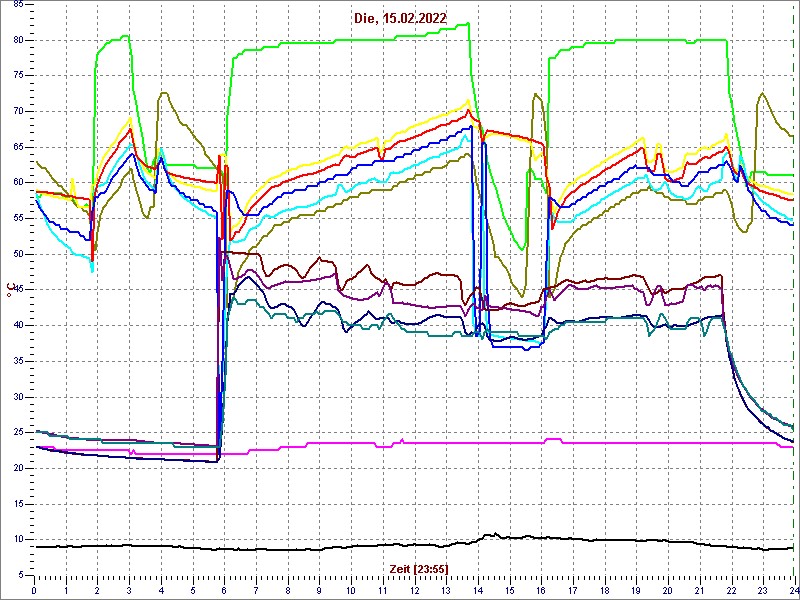The height and width of the screenshot is (600, 800).
Task: Click the '8' hour label on time axis
Action: tap(288, 590)
